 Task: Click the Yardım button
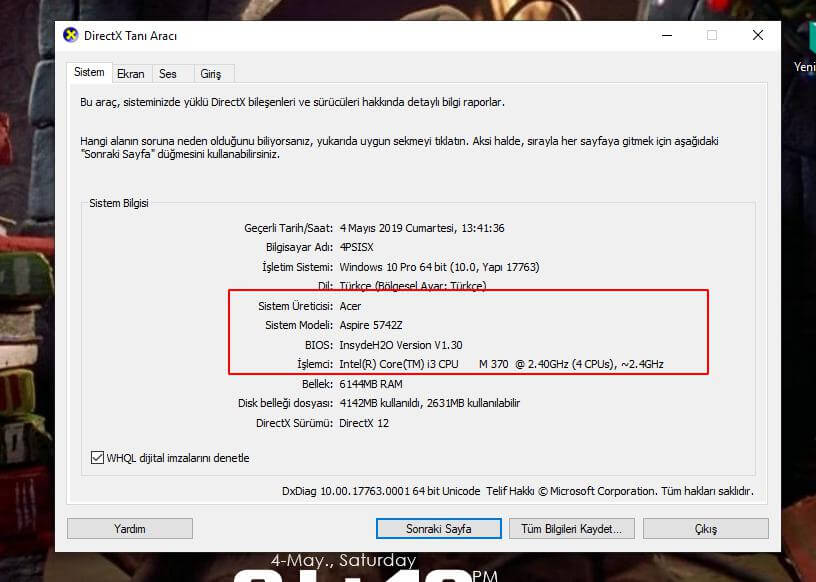coord(130,528)
